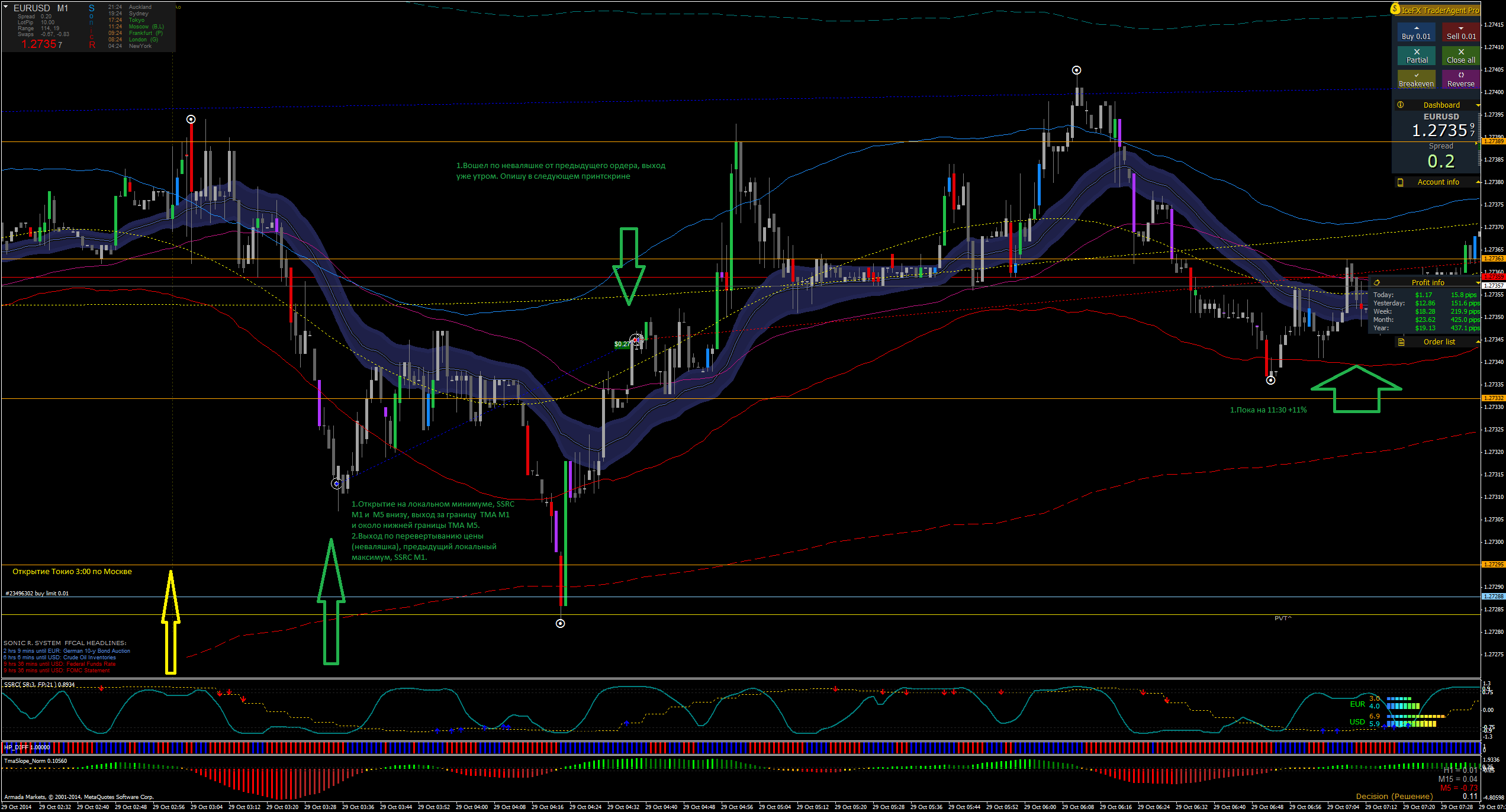The image size is (1506, 812).
Task: Click the 'Swaps -0.67, -0.83' info line
Action: pos(43,34)
